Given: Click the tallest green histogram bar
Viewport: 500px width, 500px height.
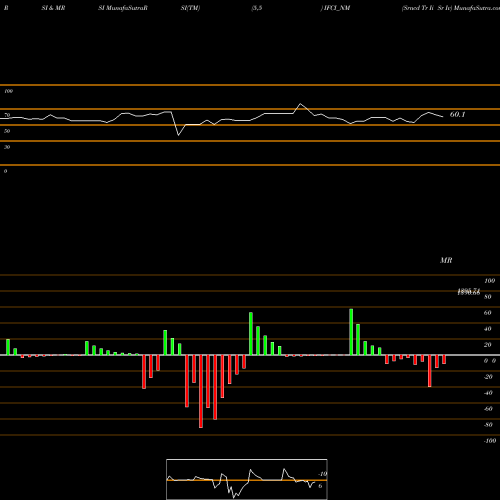Looking at the screenshot, I should click(351, 332).
